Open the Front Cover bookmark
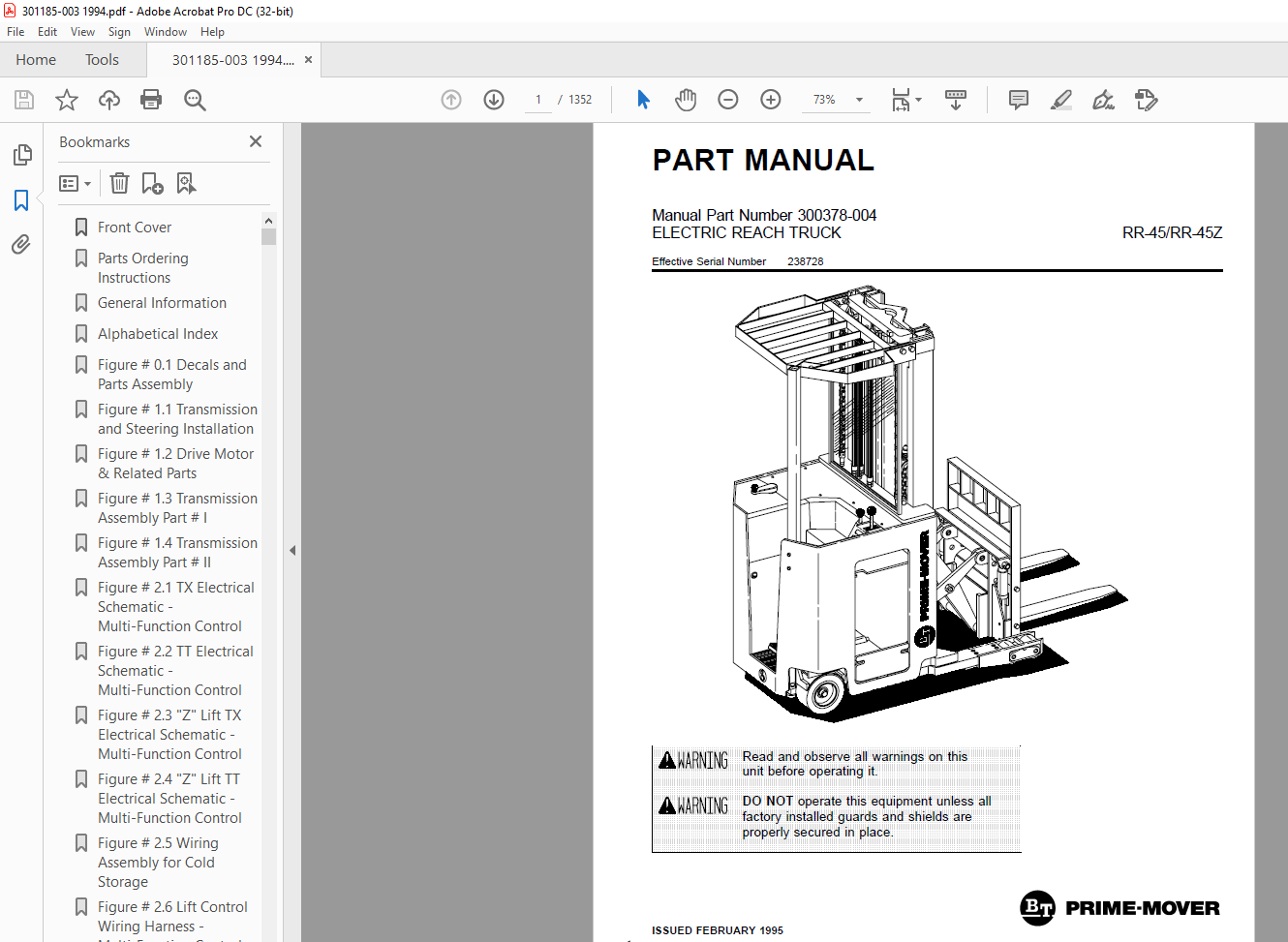 pos(135,228)
